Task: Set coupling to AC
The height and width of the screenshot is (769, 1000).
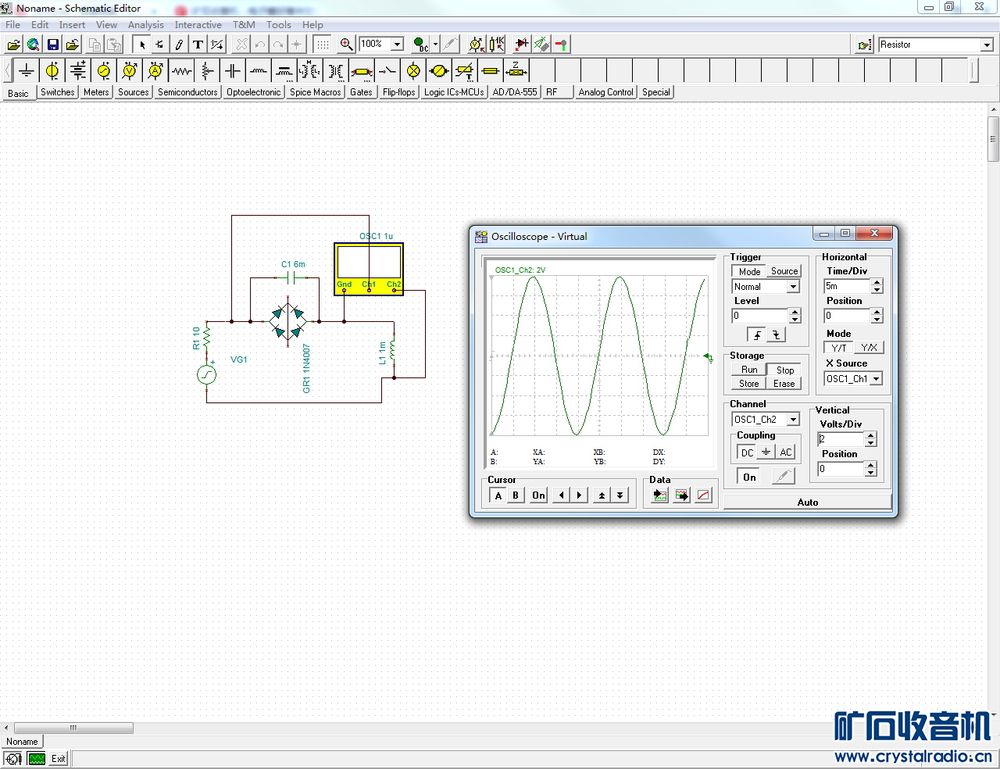Action: pyautogui.click(x=786, y=452)
